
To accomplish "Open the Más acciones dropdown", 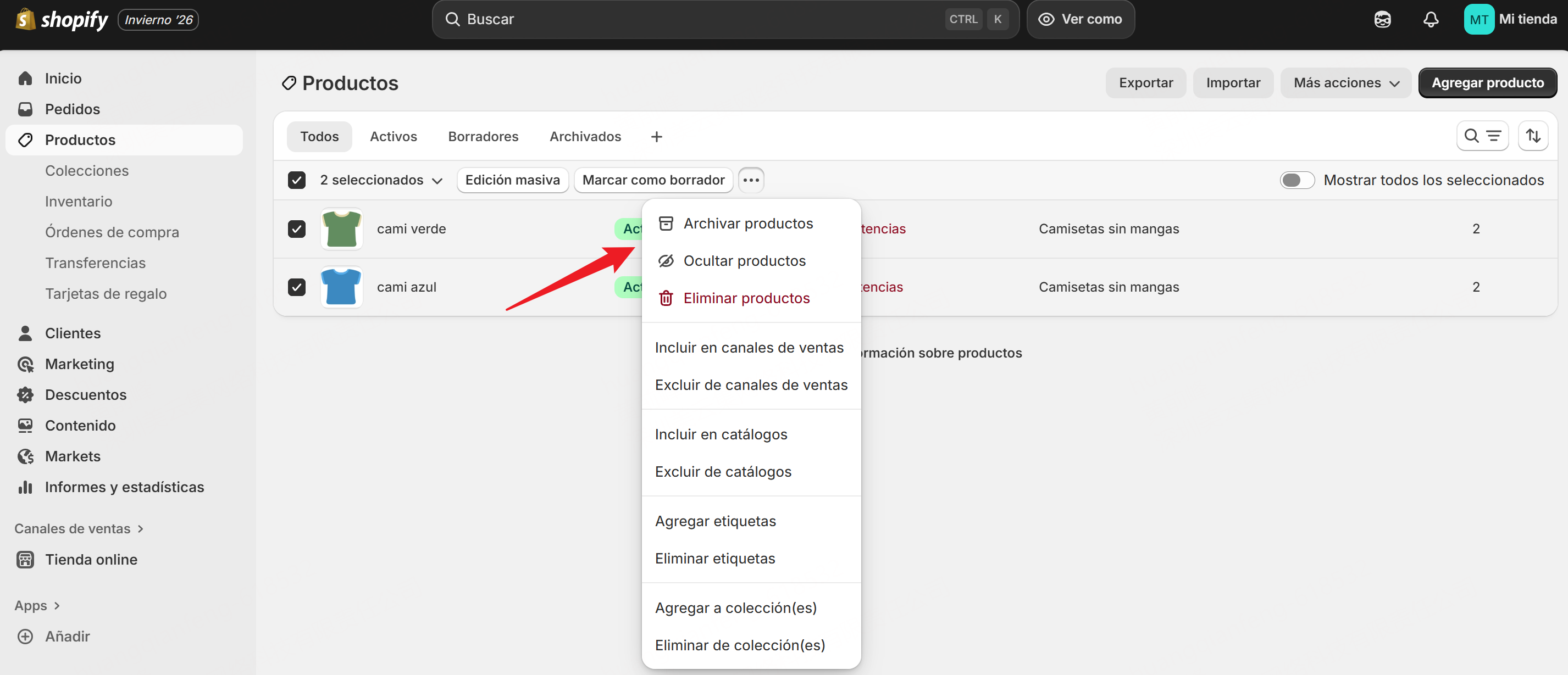I will [x=1345, y=83].
